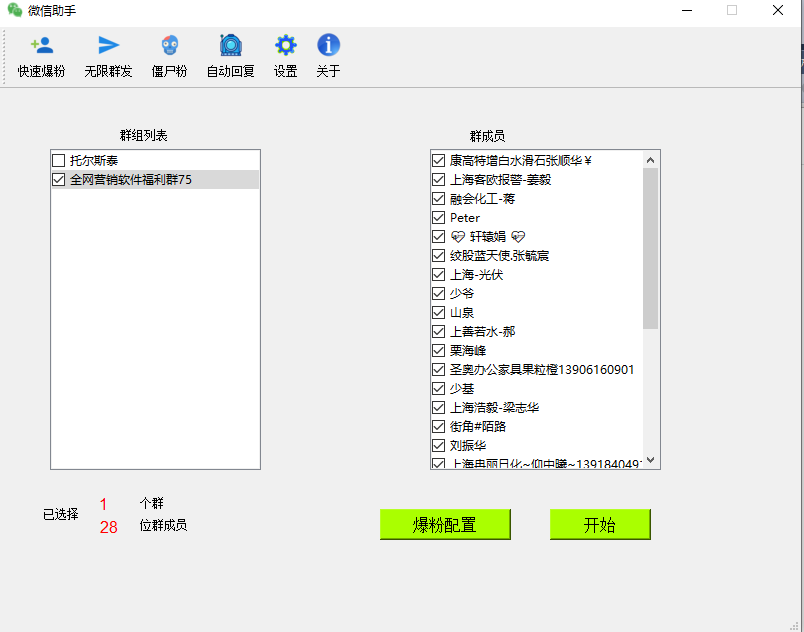Click the member list scrollbar thumb
Screen dimensions: 804x632
point(651,248)
